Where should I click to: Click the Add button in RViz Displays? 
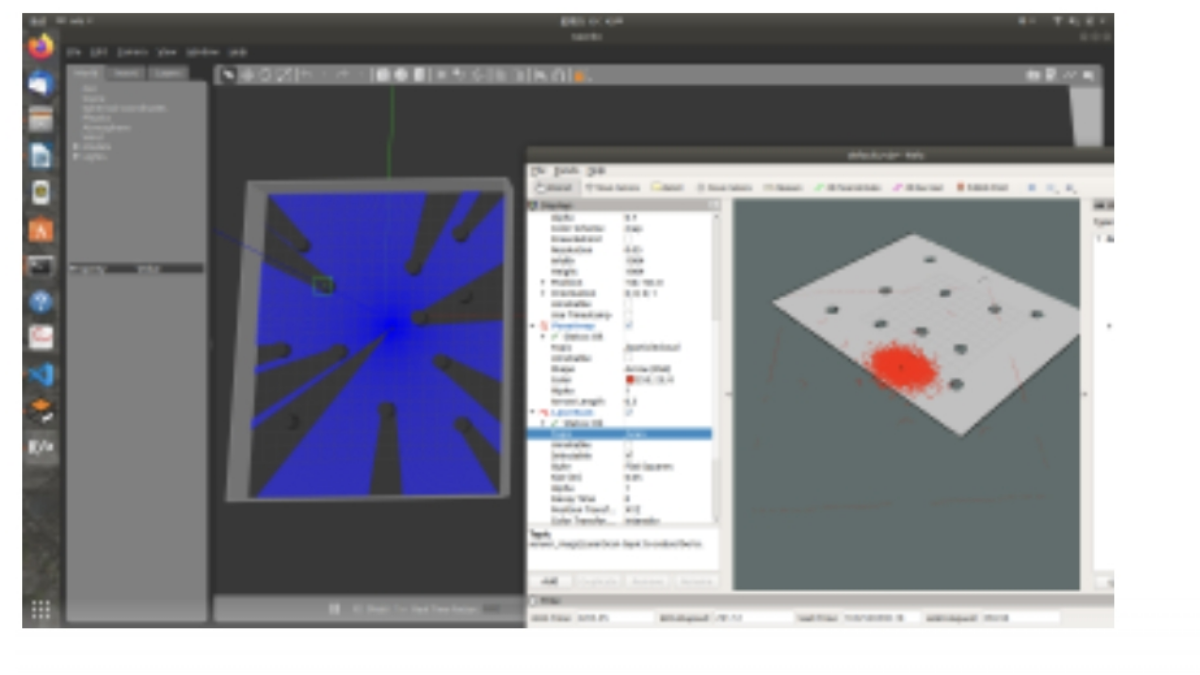548,581
